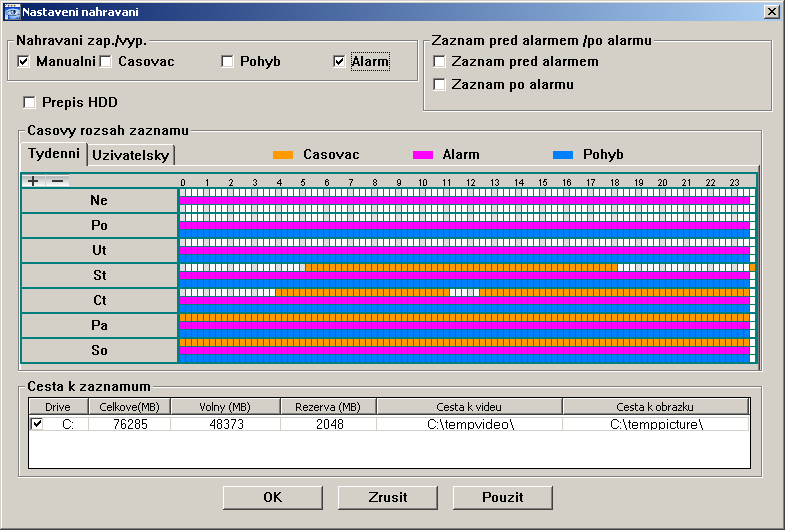
Task: Click the 2048 reserve cell
Action: pyautogui.click(x=329, y=424)
